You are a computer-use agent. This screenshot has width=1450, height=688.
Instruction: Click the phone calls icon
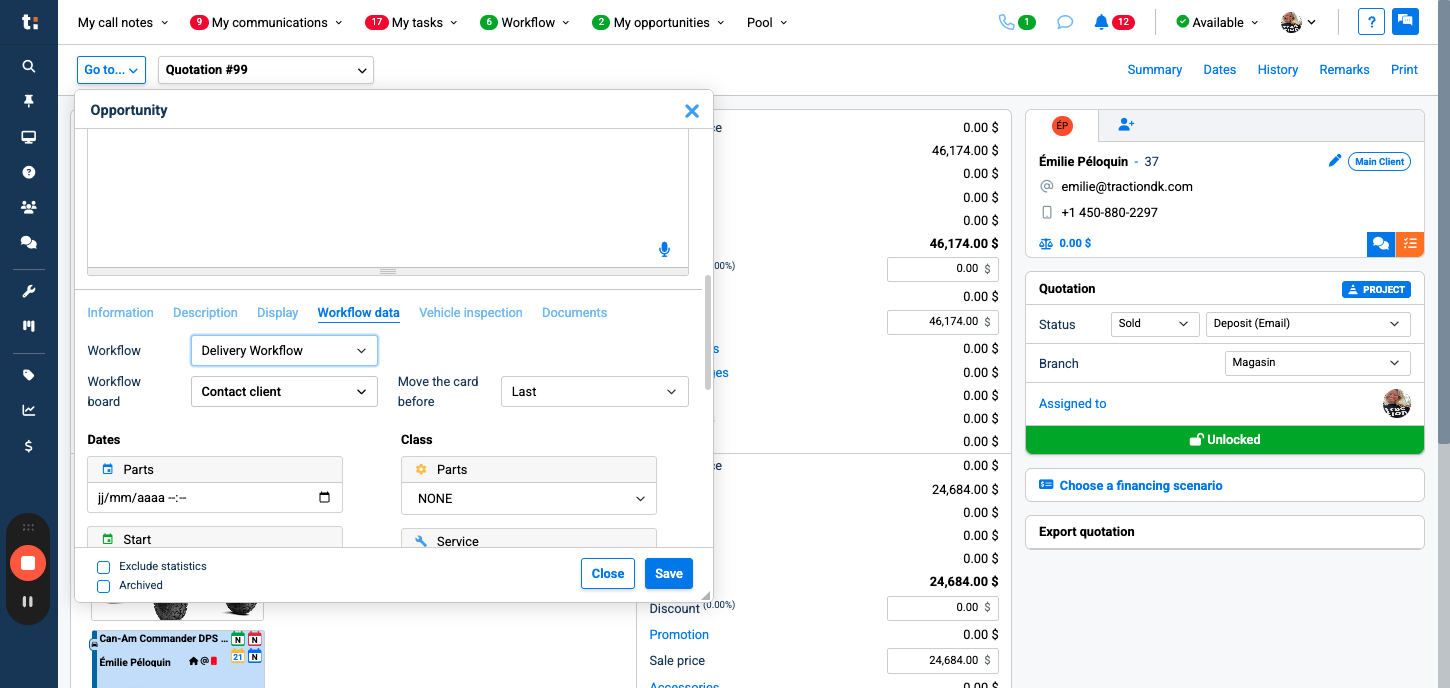pos(1006,22)
